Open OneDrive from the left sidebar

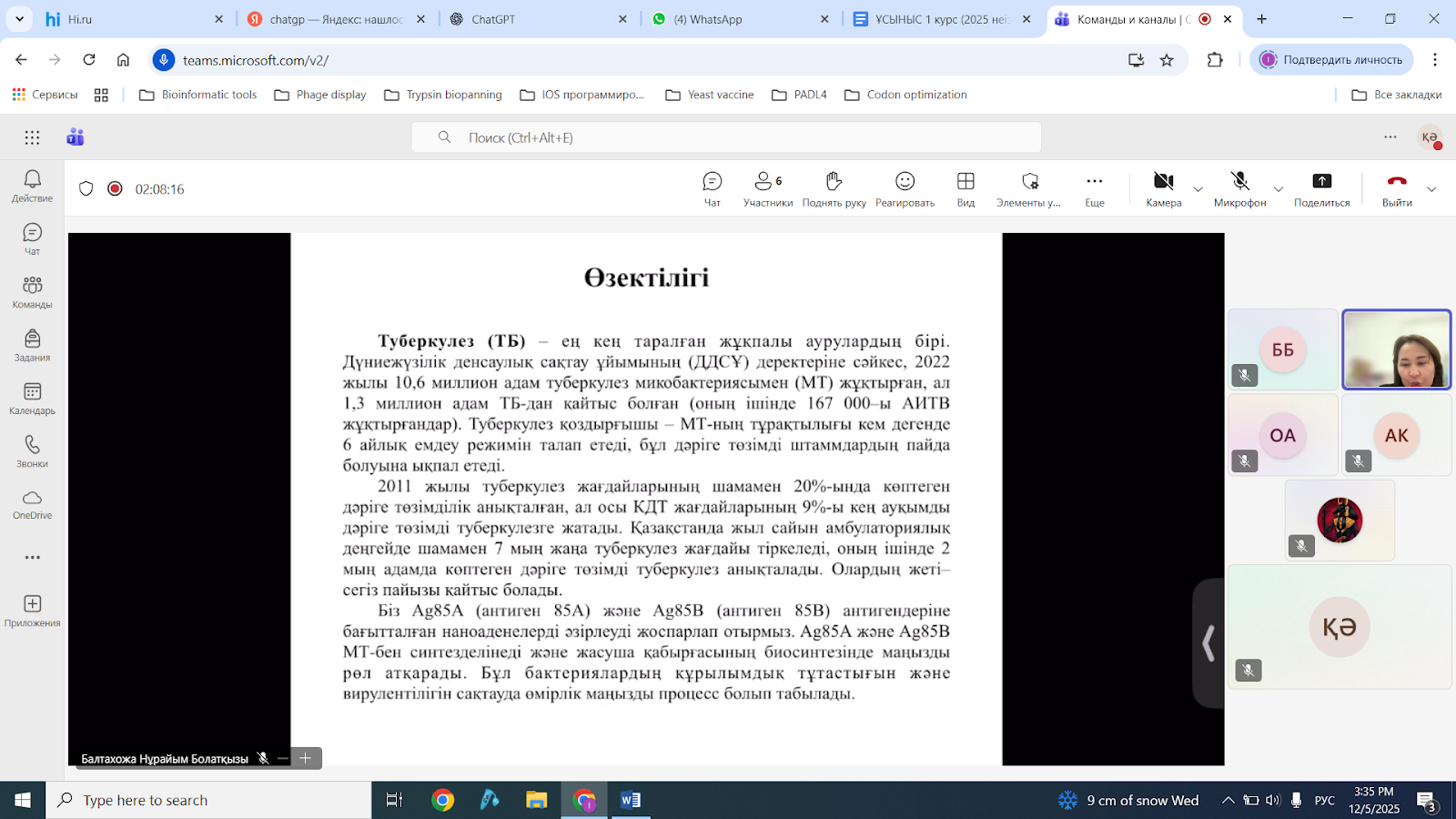(x=32, y=504)
